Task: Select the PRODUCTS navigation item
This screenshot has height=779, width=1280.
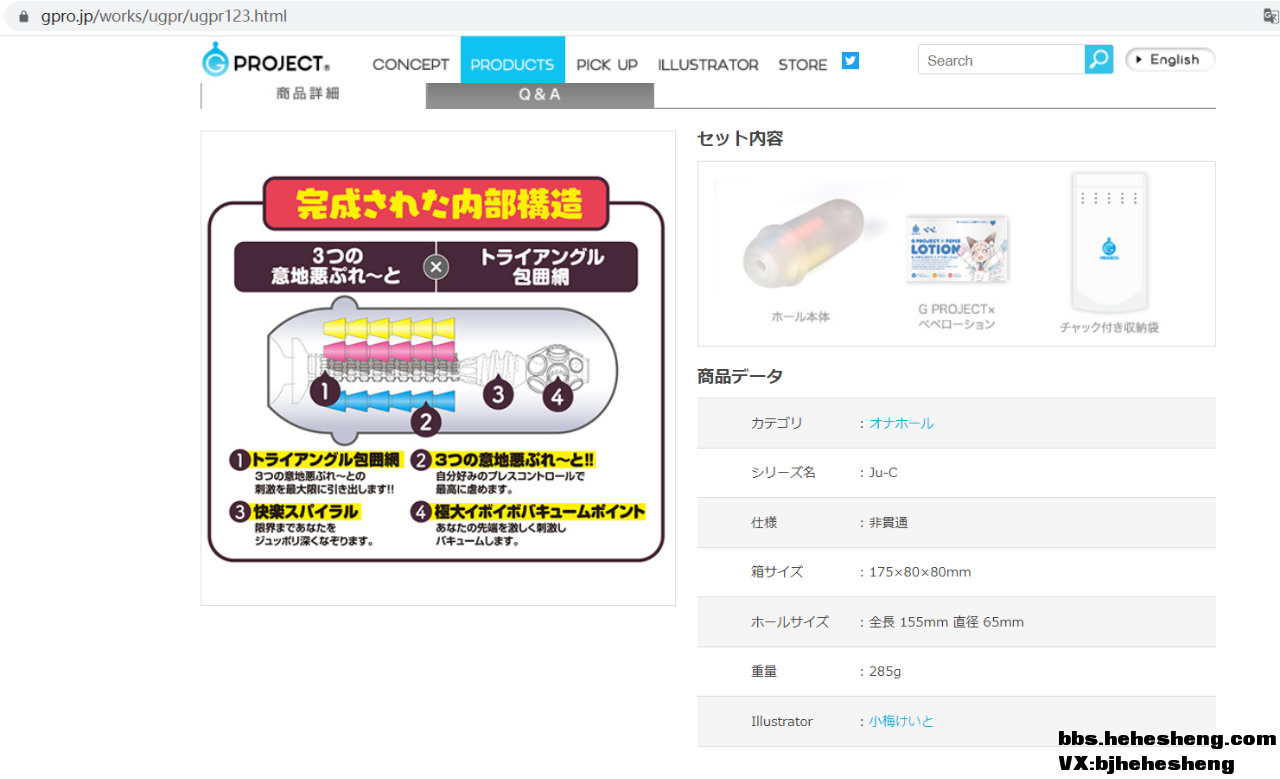Action: click(512, 65)
